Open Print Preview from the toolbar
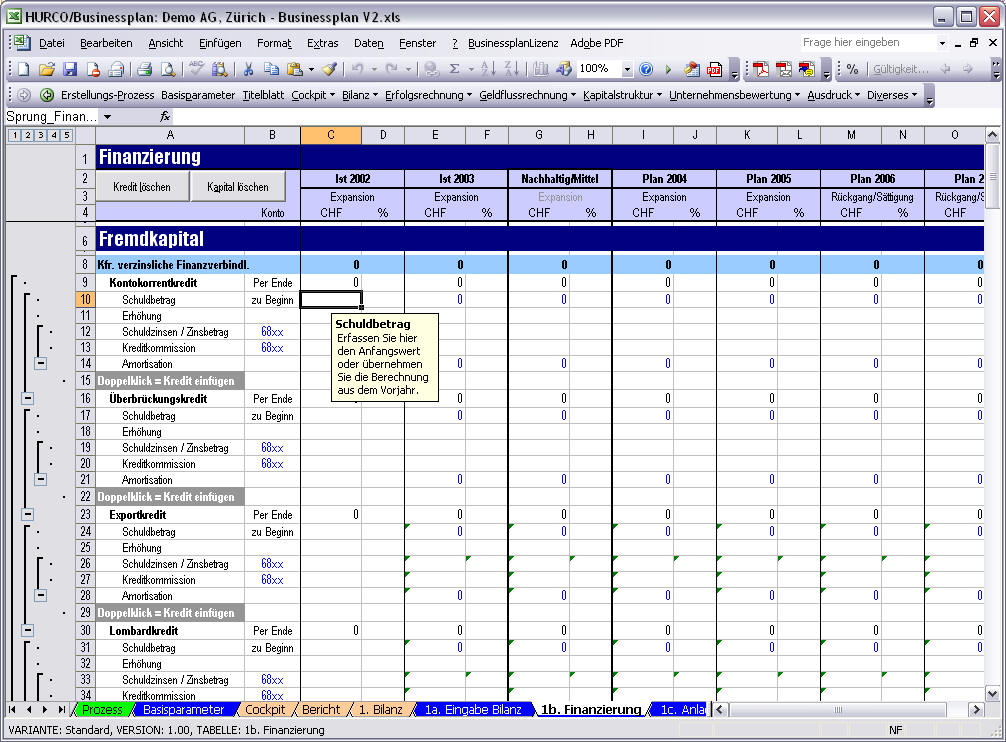The image size is (1006, 742). pyautogui.click(x=167, y=69)
